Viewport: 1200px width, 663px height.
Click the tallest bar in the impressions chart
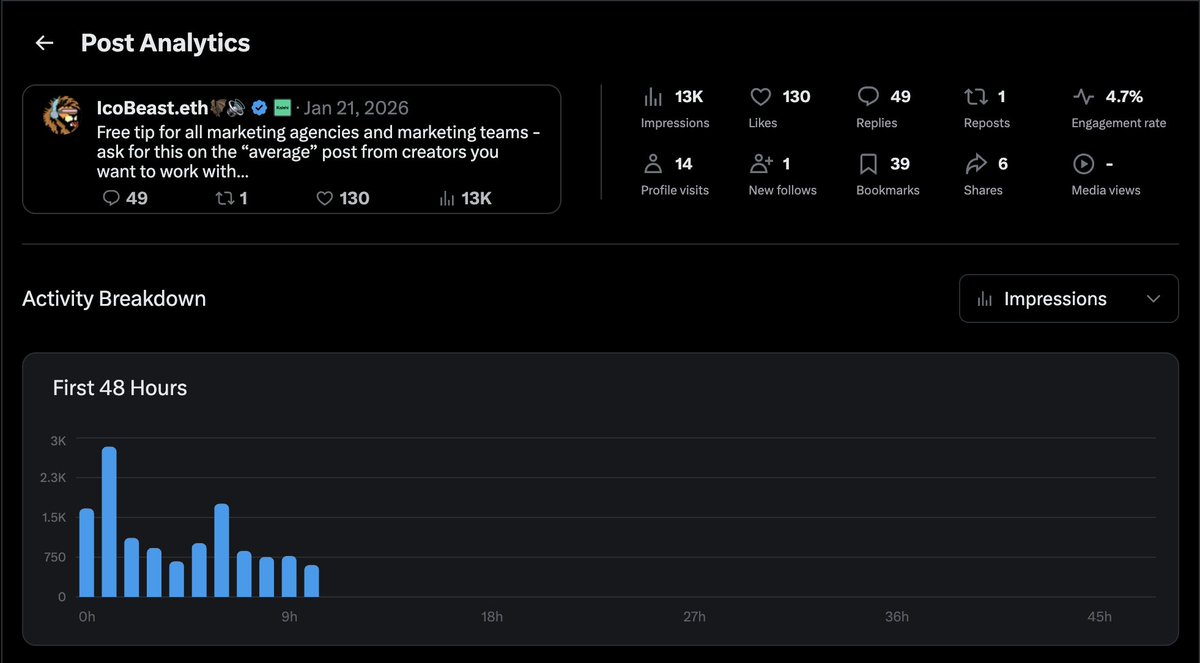pyautogui.click(x=109, y=522)
